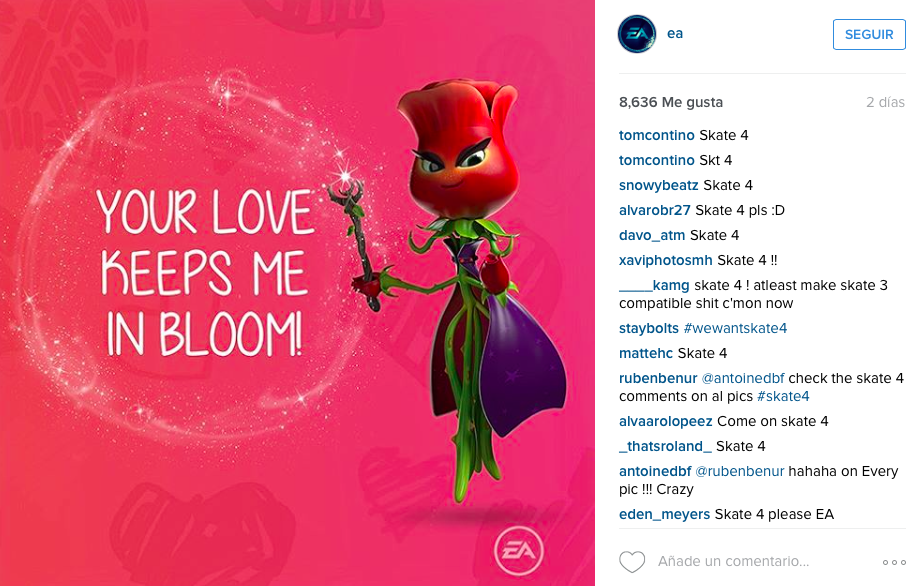Open the #wewantskate4 hashtag
Viewport: 924px width, 586px height.
(x=735, y=328)
